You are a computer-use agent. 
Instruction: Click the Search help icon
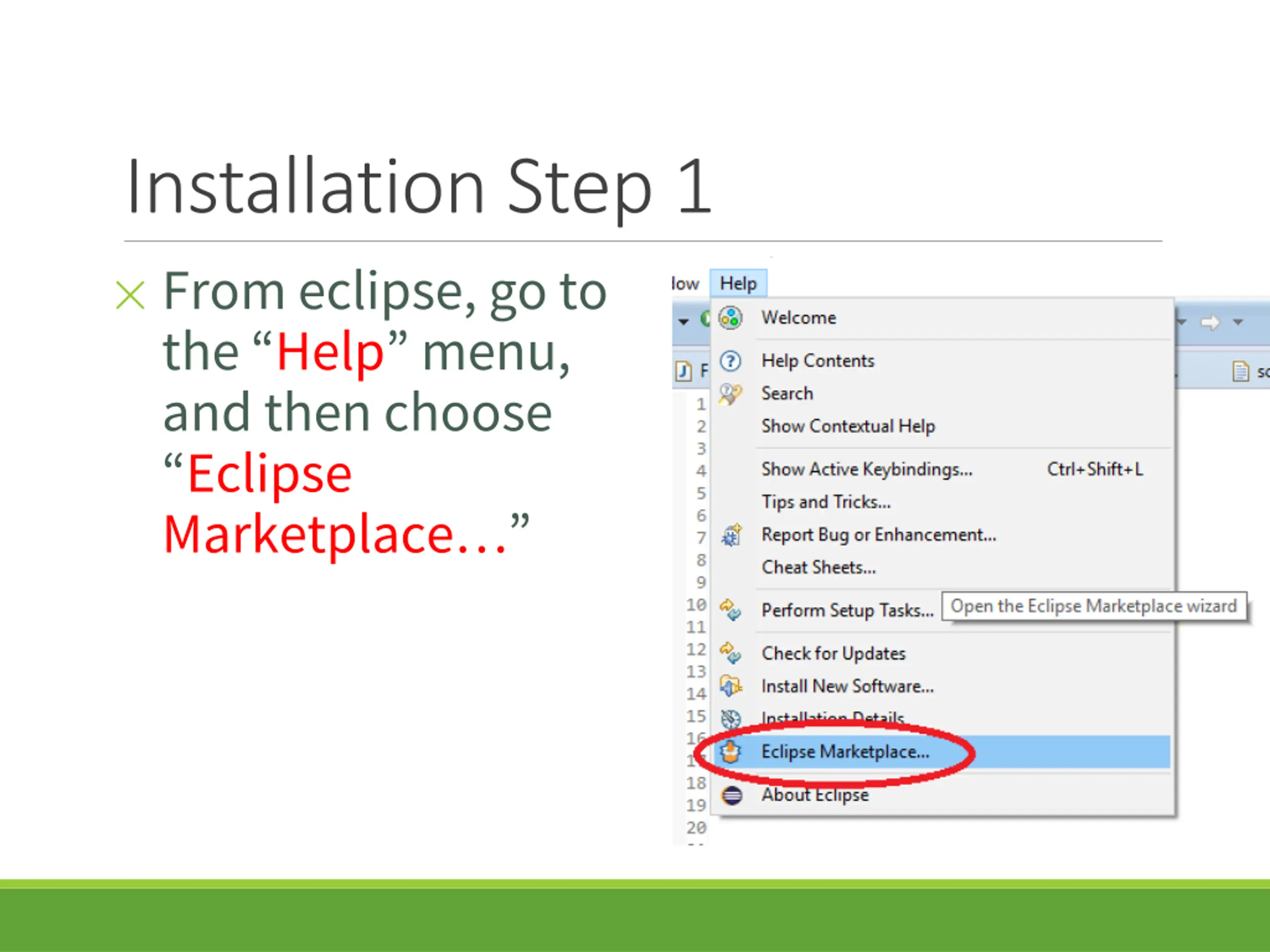(x=731, y=394)
